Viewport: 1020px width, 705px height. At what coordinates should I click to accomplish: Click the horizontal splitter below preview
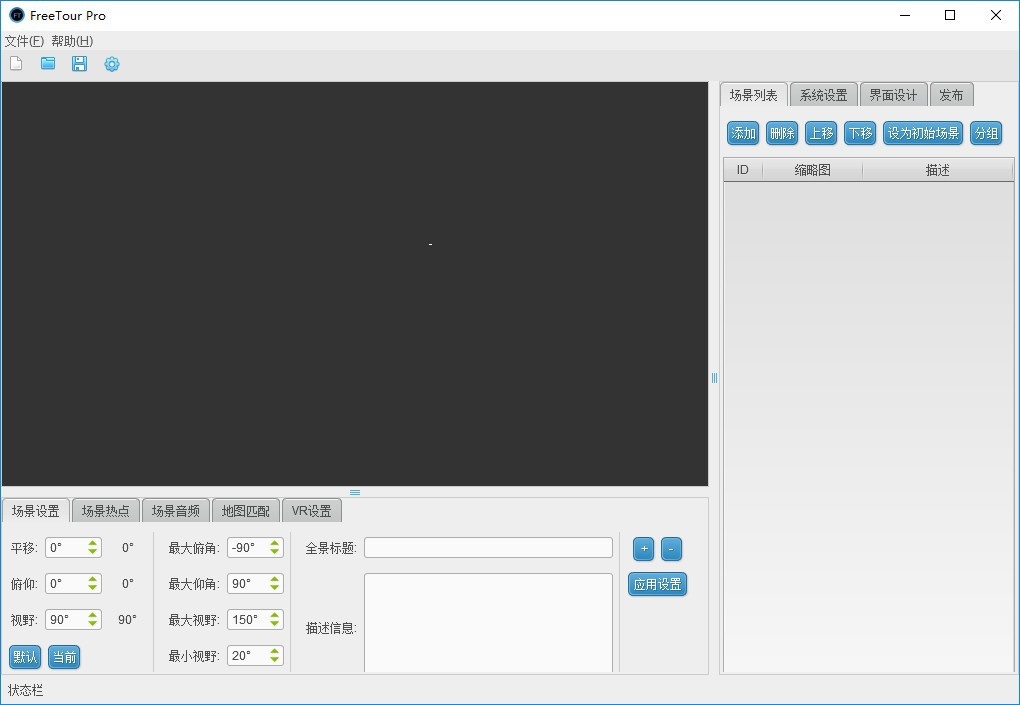tap(355, 492)
